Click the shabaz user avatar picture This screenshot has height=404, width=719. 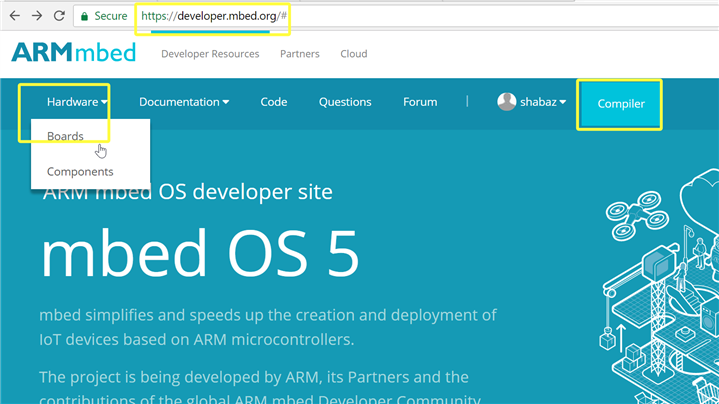(507, 102)
